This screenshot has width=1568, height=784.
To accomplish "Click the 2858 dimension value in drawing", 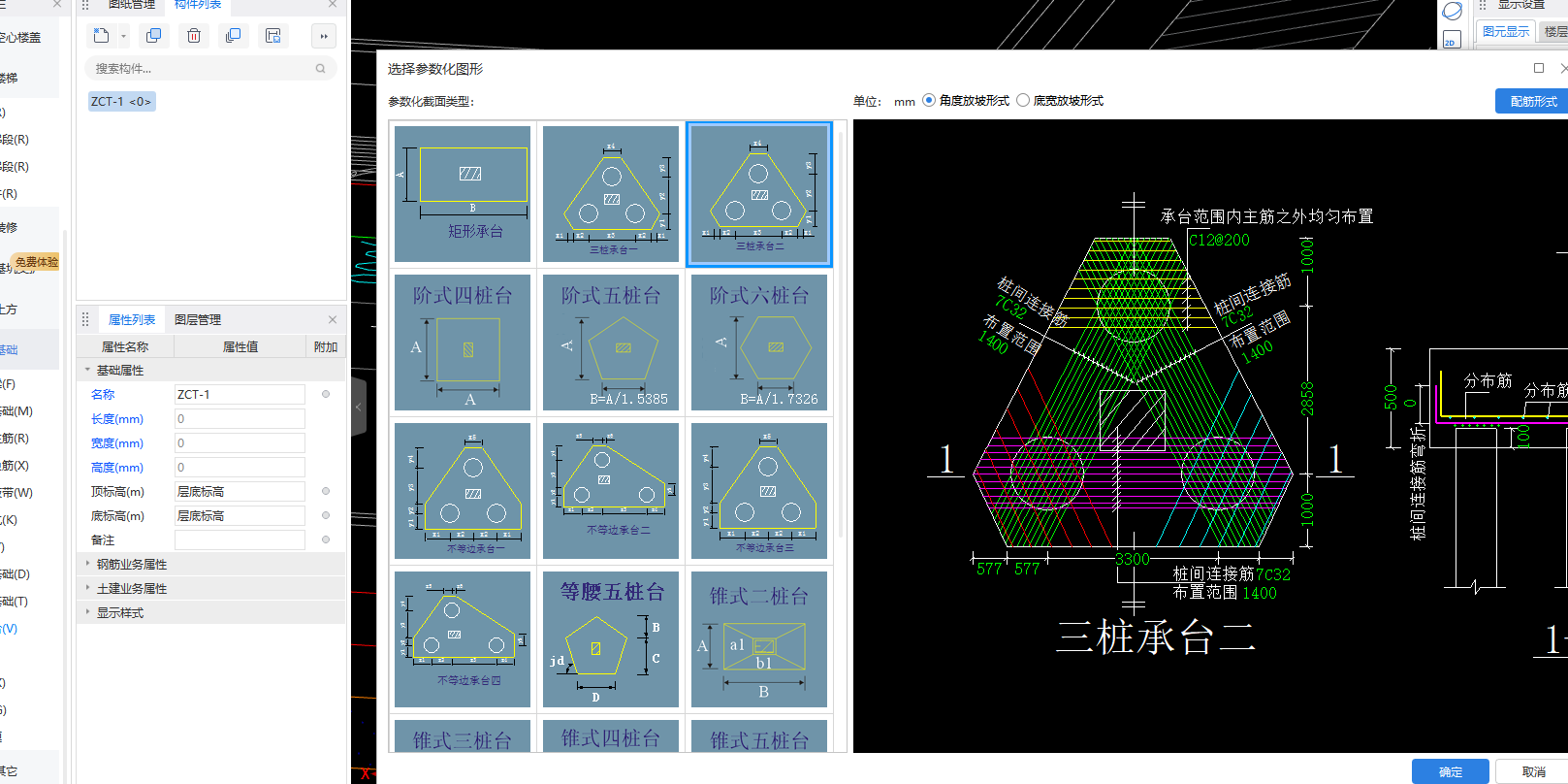I will coord(1307,399).
